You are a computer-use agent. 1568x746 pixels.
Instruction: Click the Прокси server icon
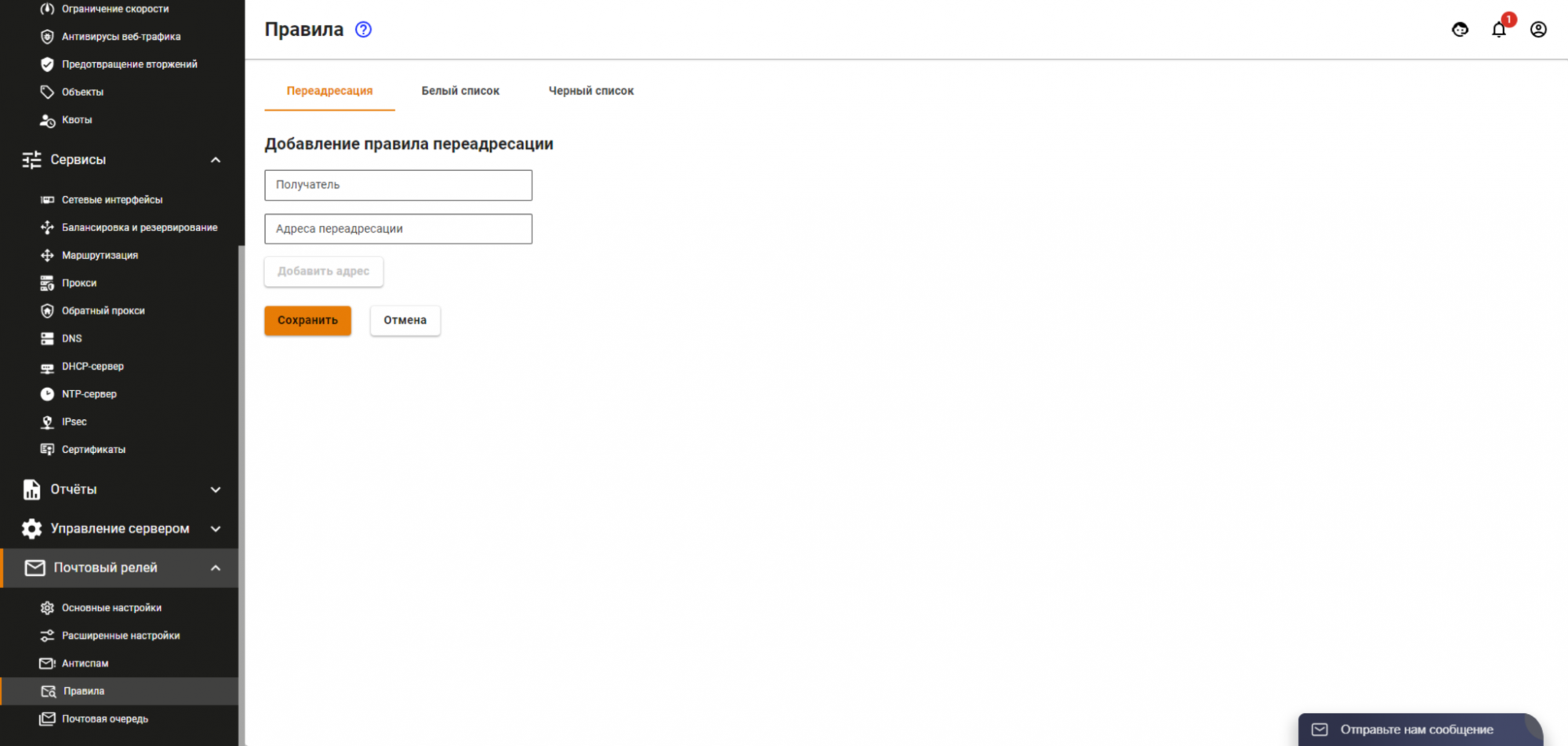tap(47, 283)
